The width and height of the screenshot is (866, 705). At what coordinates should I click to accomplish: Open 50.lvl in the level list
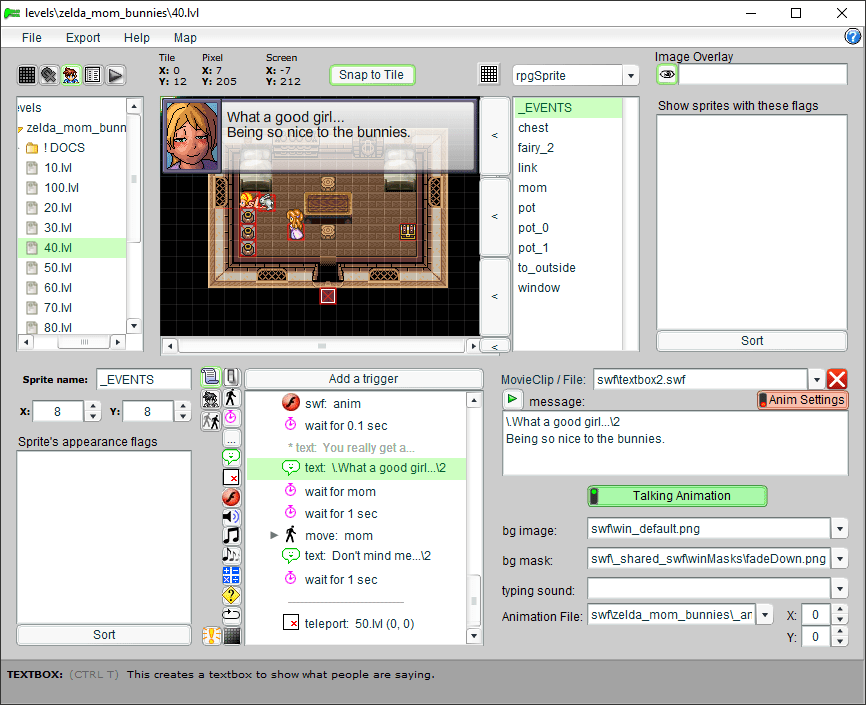pos(58,268)
